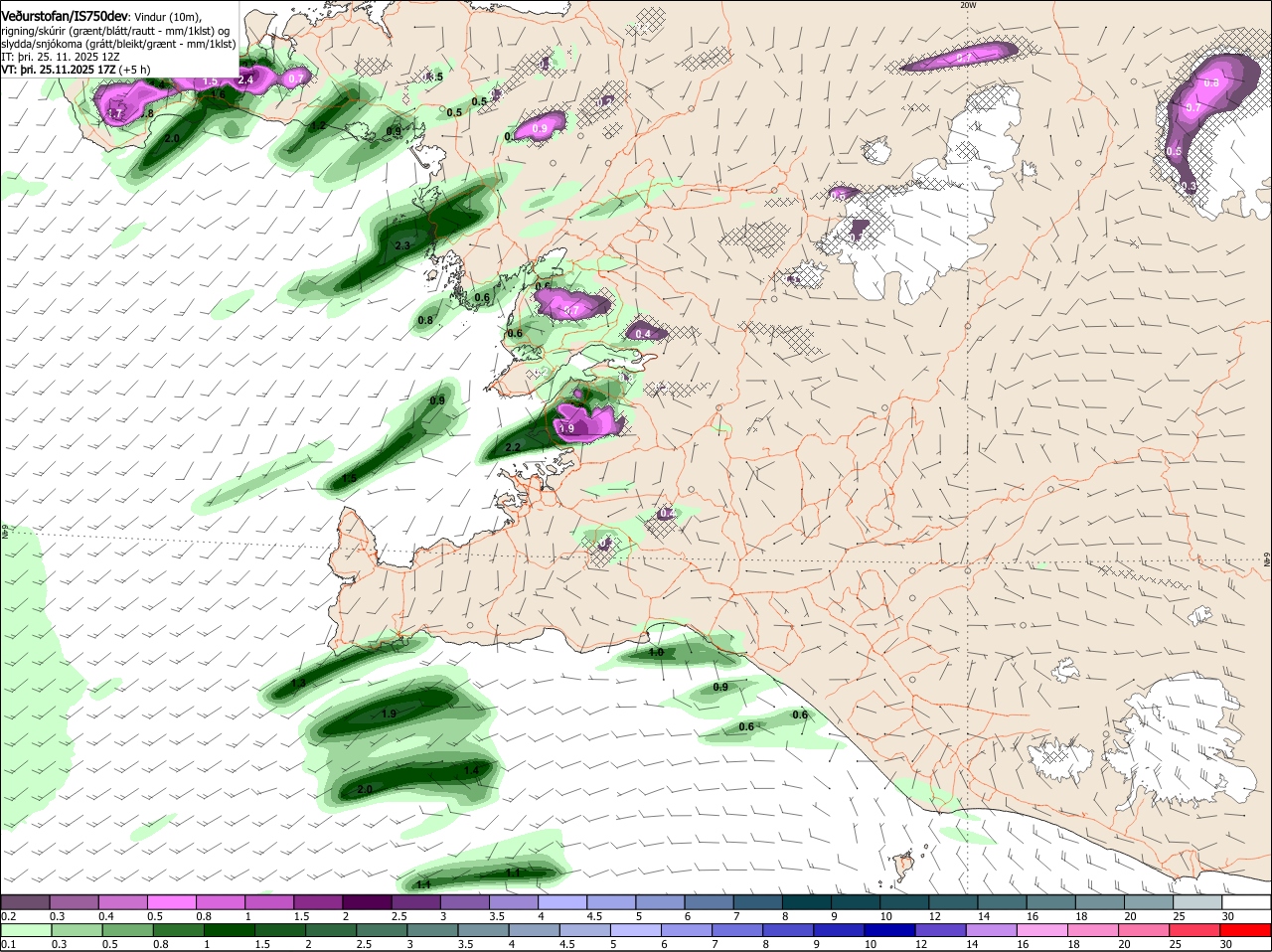Click the 1.0 rain value label
Viewport: 1272px width, 952px height.
[x=656, y=653]
